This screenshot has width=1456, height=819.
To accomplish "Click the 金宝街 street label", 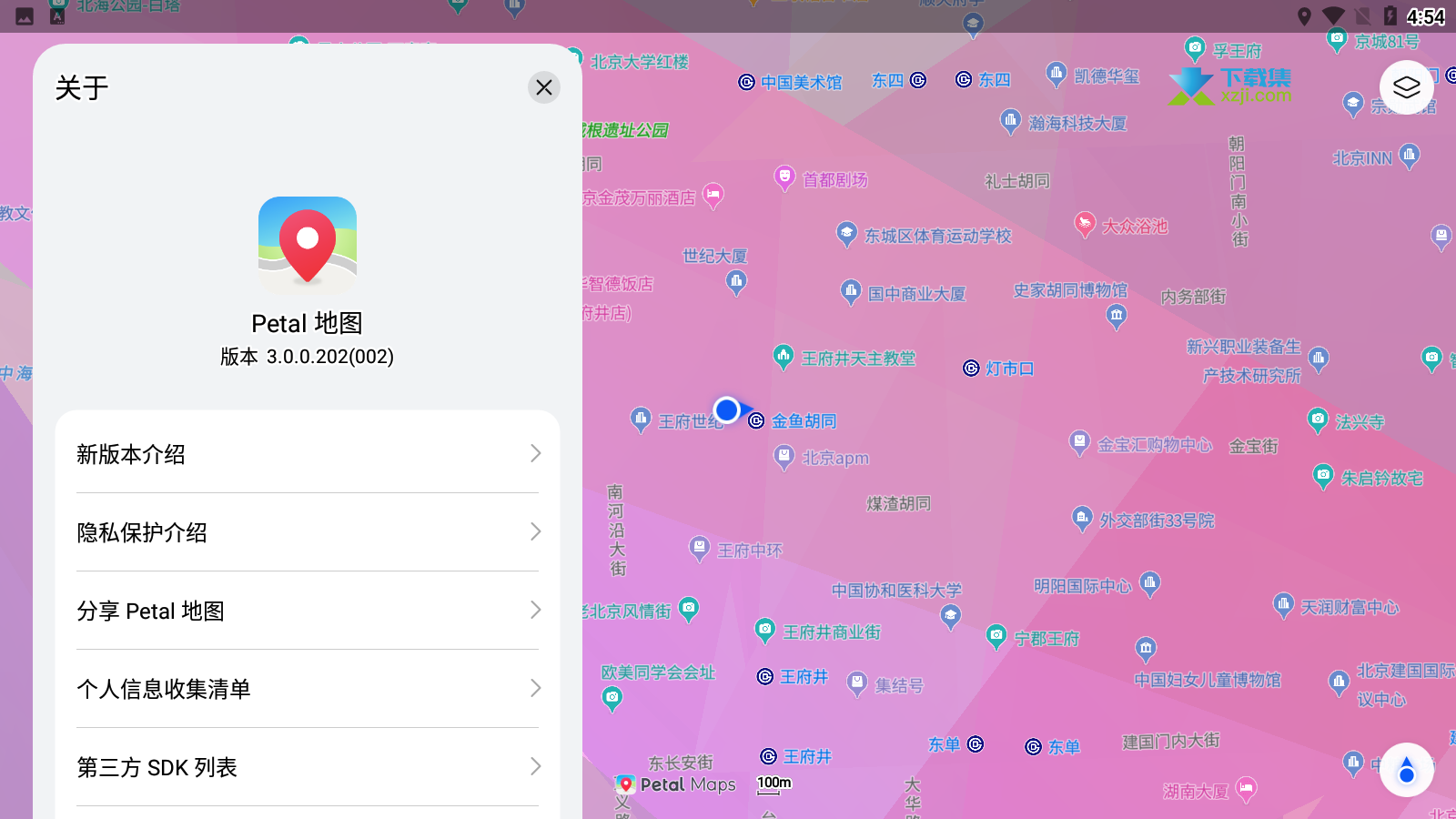I will pyautogui.click(x=1254, y=446).
